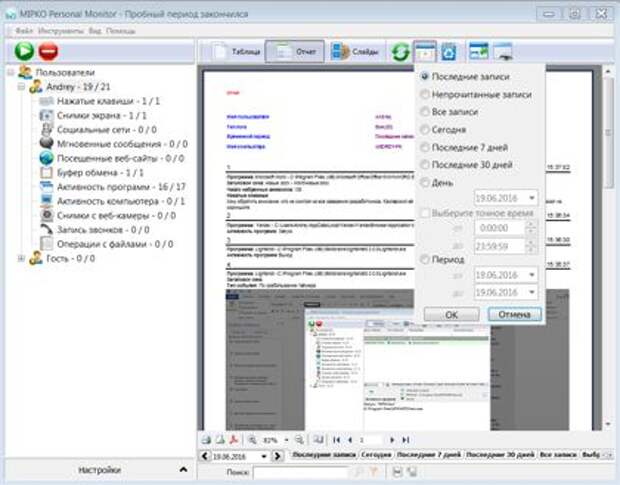Refresh records with the green arrows icon
Screen dimensions: 620x485
[x=400, y=52]
